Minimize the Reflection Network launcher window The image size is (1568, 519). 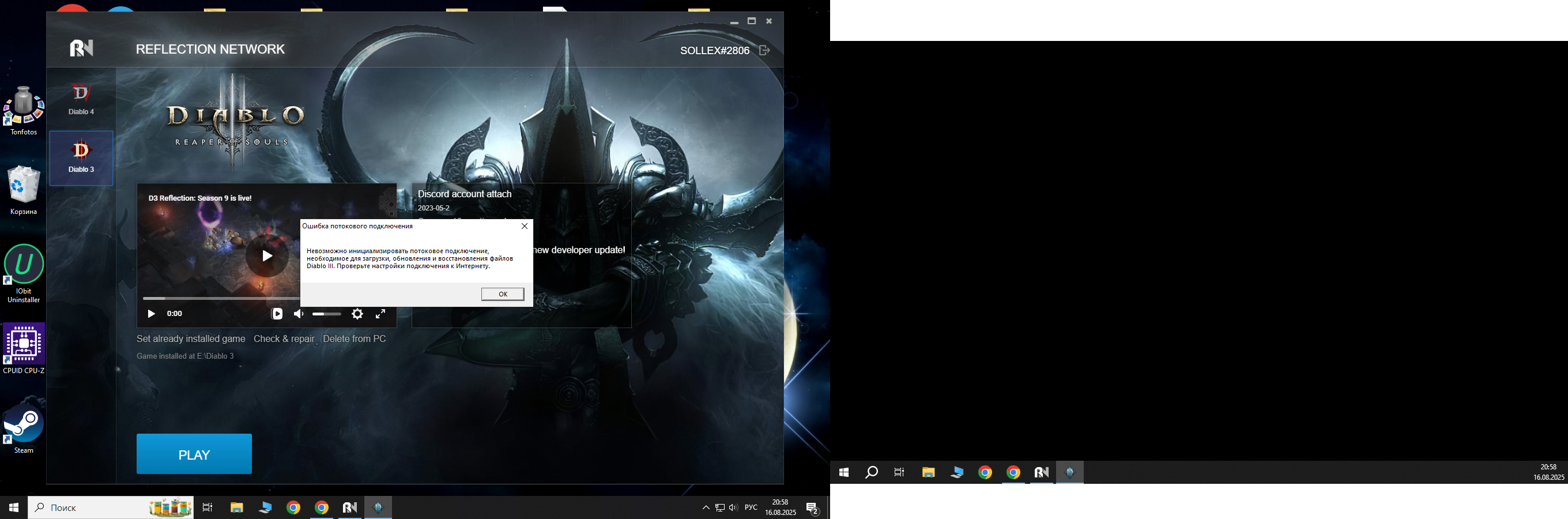pyautogui.click(x=734, y=21)
